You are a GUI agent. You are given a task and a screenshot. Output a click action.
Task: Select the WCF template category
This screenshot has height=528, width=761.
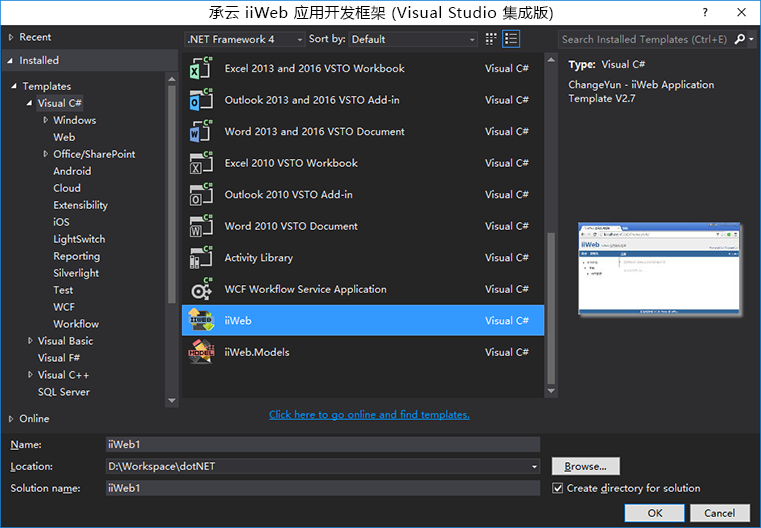(x=64, y=307)
